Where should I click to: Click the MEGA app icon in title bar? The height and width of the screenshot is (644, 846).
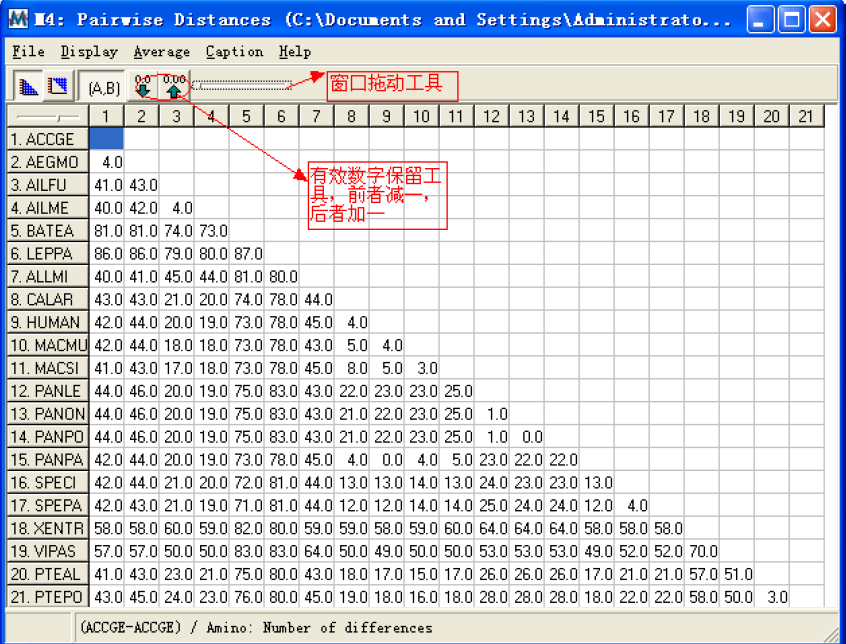(19, 19)
